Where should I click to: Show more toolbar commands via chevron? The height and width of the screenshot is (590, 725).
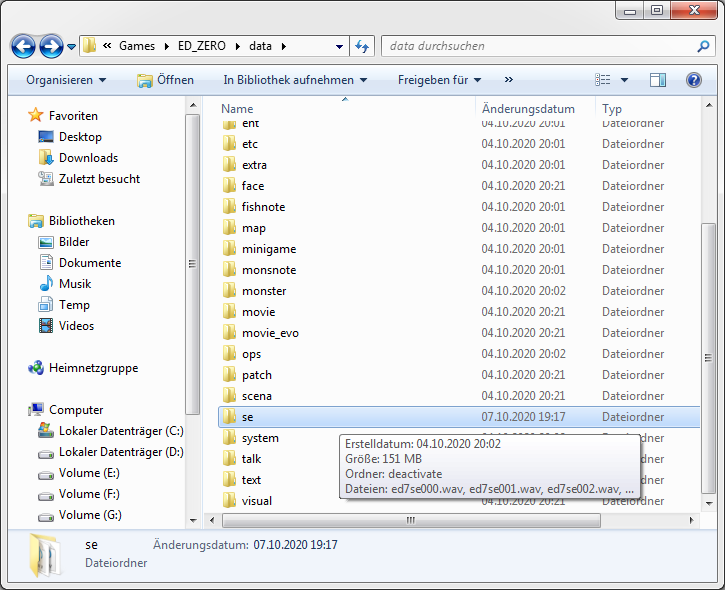point(509,80)
